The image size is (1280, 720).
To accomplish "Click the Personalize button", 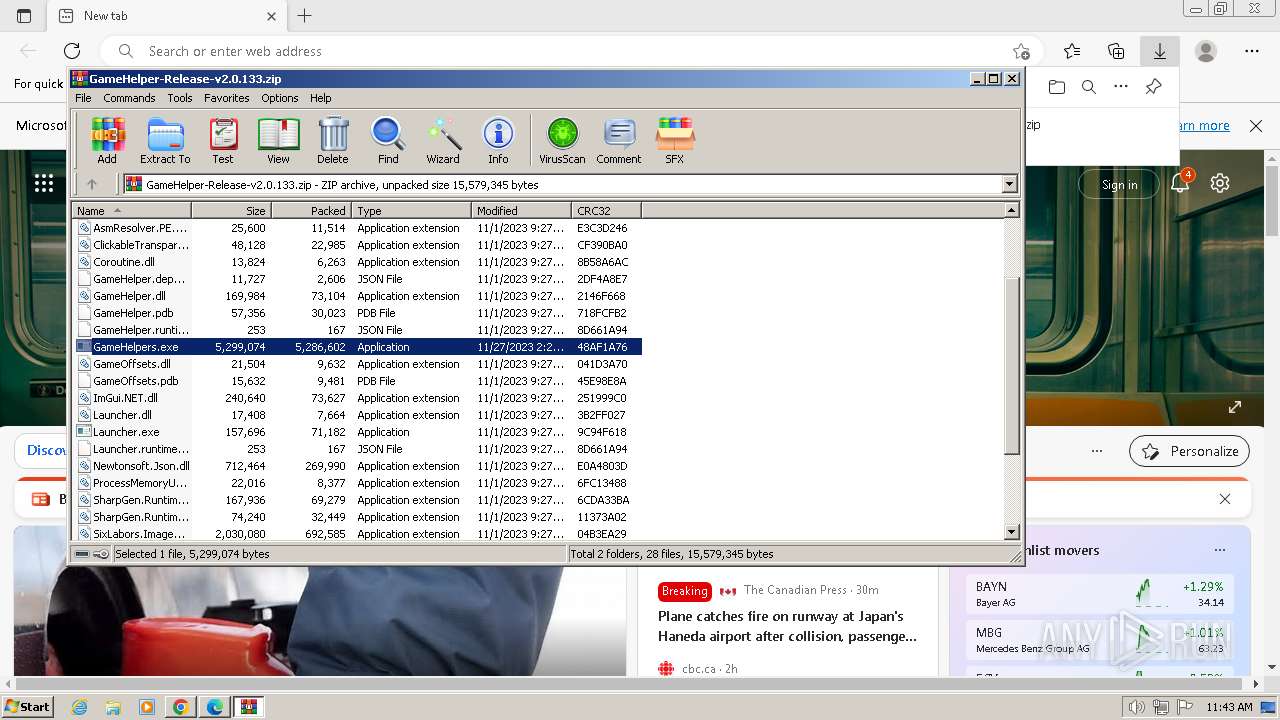I will 1189,451.
